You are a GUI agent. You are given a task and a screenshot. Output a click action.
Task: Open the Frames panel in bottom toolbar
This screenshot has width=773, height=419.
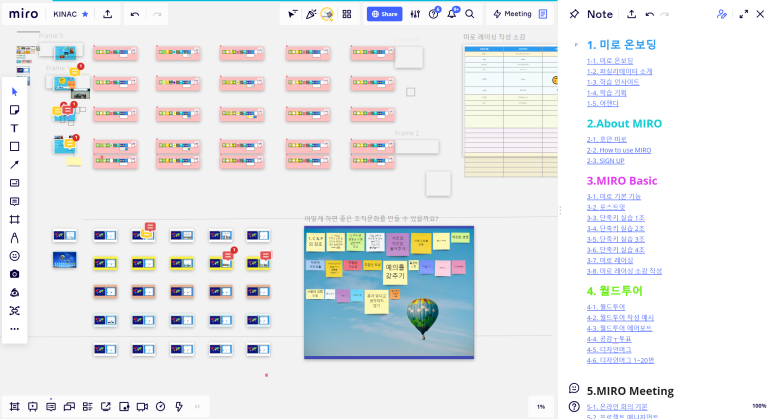click(x=14, y=407)
